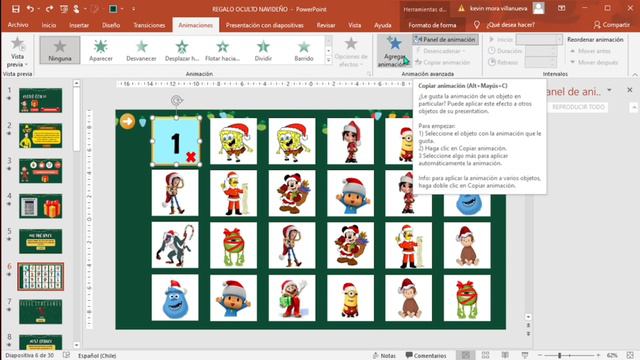The height and width of the screenshot is (360, 640).
Task: Switch to Normal view icon in status bar
Action: click(466, 356)
